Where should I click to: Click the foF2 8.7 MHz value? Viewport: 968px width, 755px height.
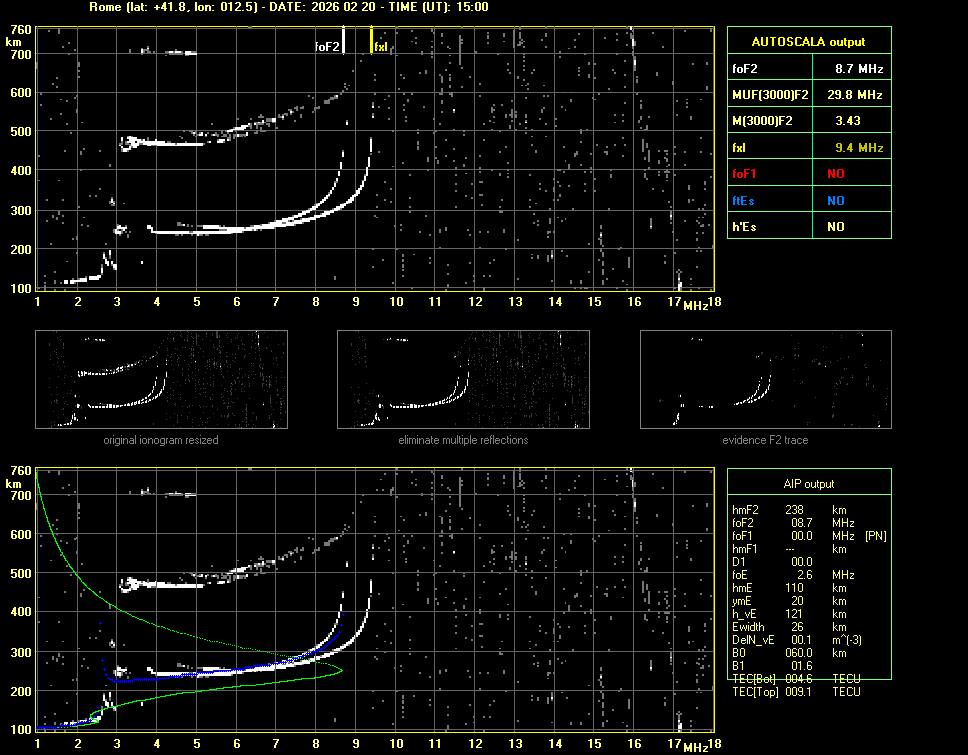[x=859, y=69]
